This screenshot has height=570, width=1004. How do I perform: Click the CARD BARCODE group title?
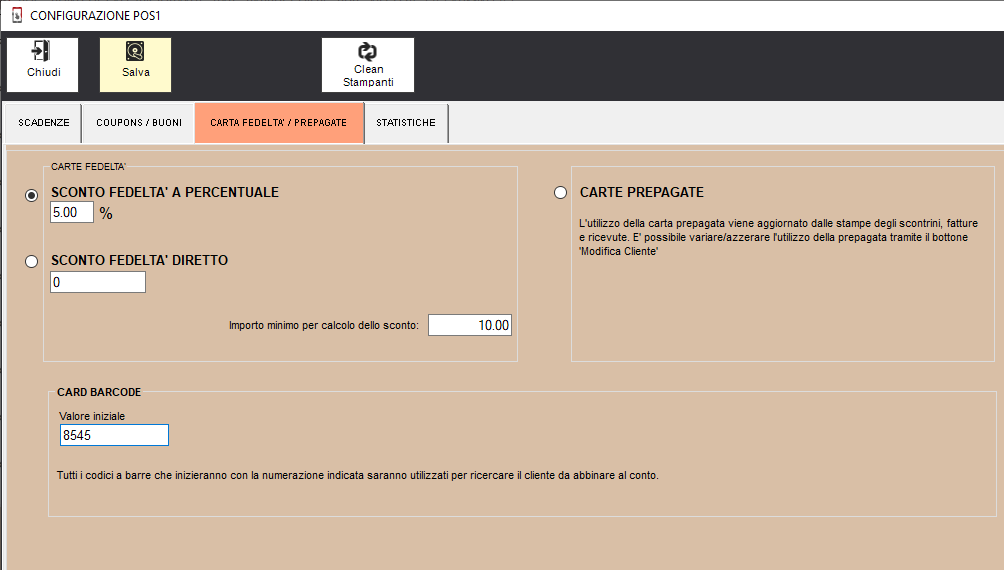click(x=99, y=392)
